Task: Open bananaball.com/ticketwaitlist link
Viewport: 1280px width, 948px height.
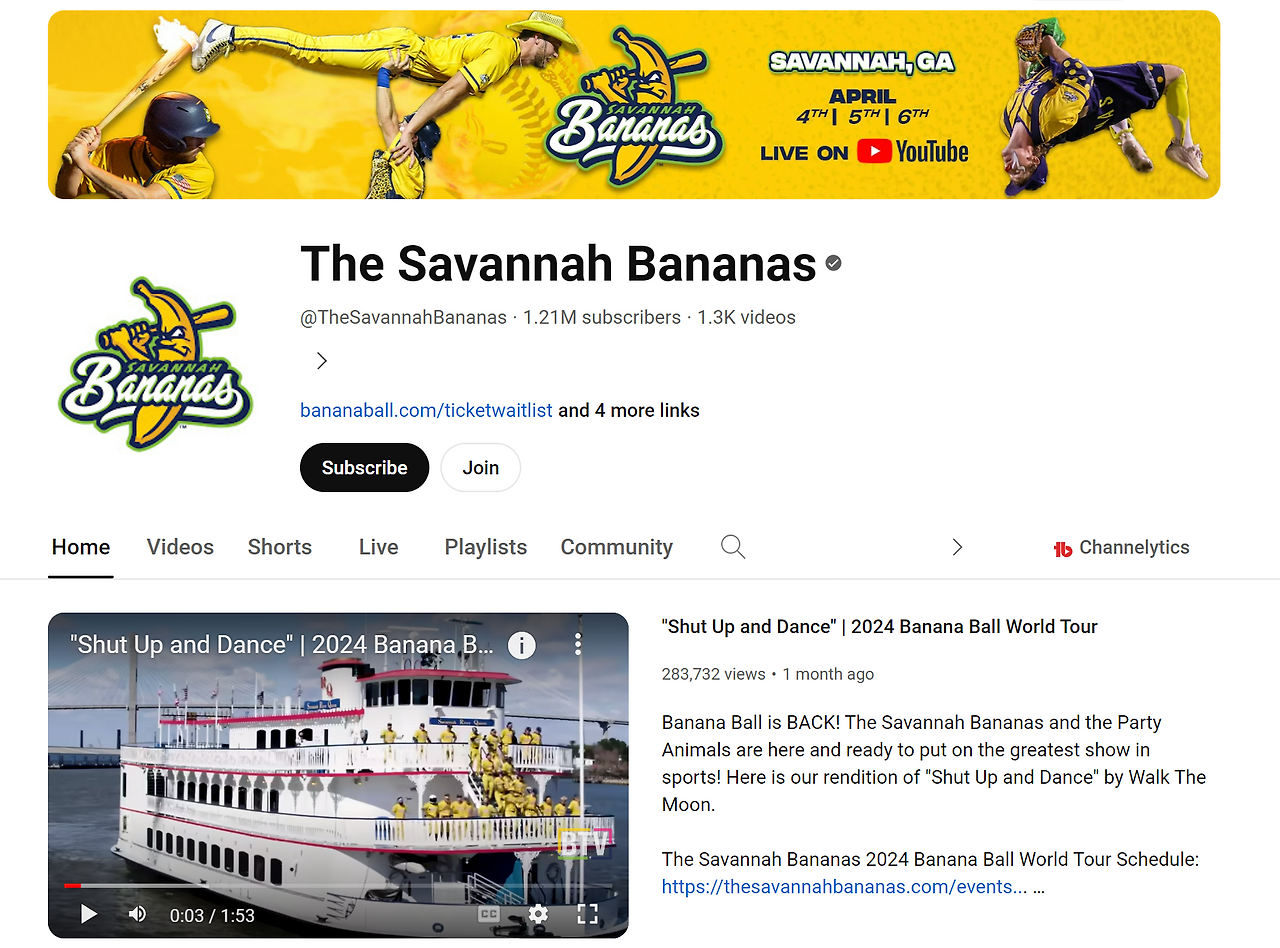Action: click(x=426, y=410)
